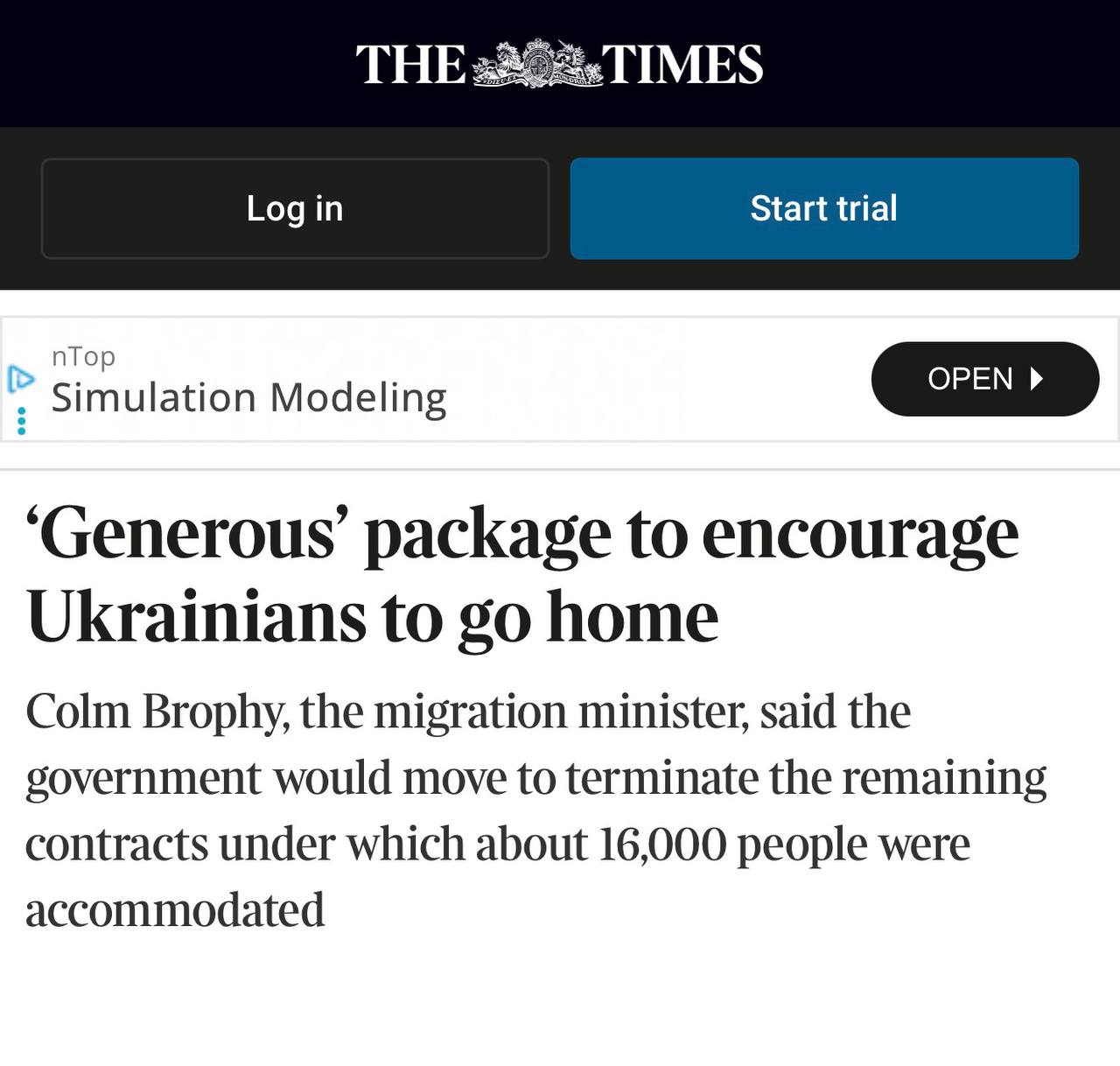
Task: Tap the OPEN ad button
Action: tap(983, 379)
